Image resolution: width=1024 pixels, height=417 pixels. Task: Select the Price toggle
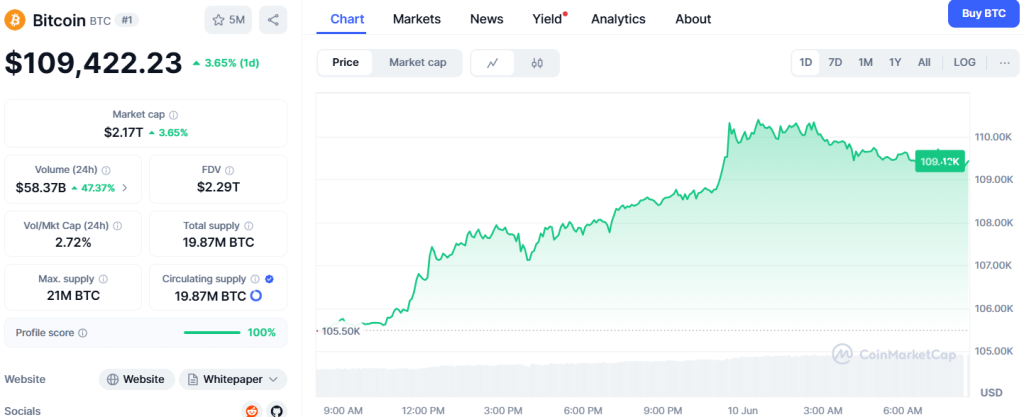tap(345, 63)
